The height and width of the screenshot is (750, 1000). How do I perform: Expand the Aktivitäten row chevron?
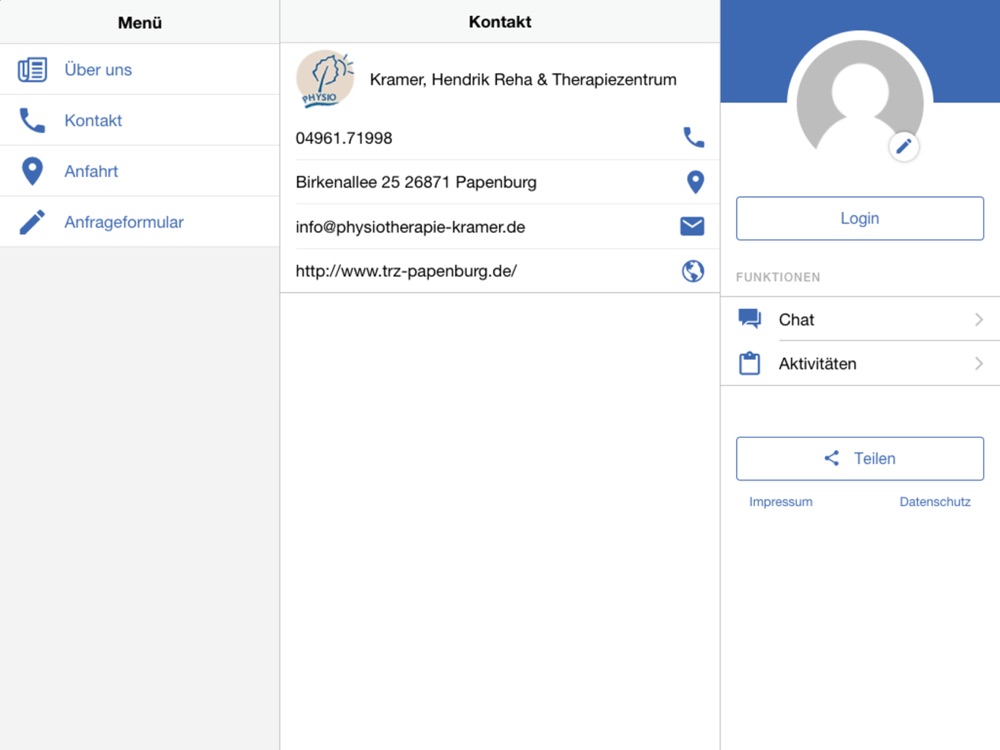(x=979, y=364)
